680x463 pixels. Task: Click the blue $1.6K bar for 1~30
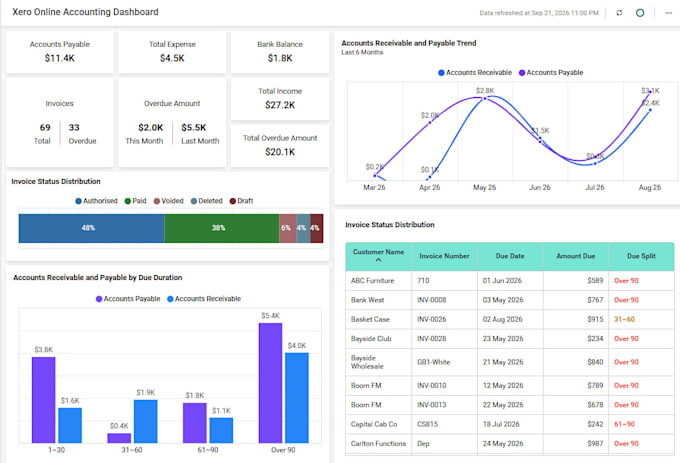tap(70, 425)
